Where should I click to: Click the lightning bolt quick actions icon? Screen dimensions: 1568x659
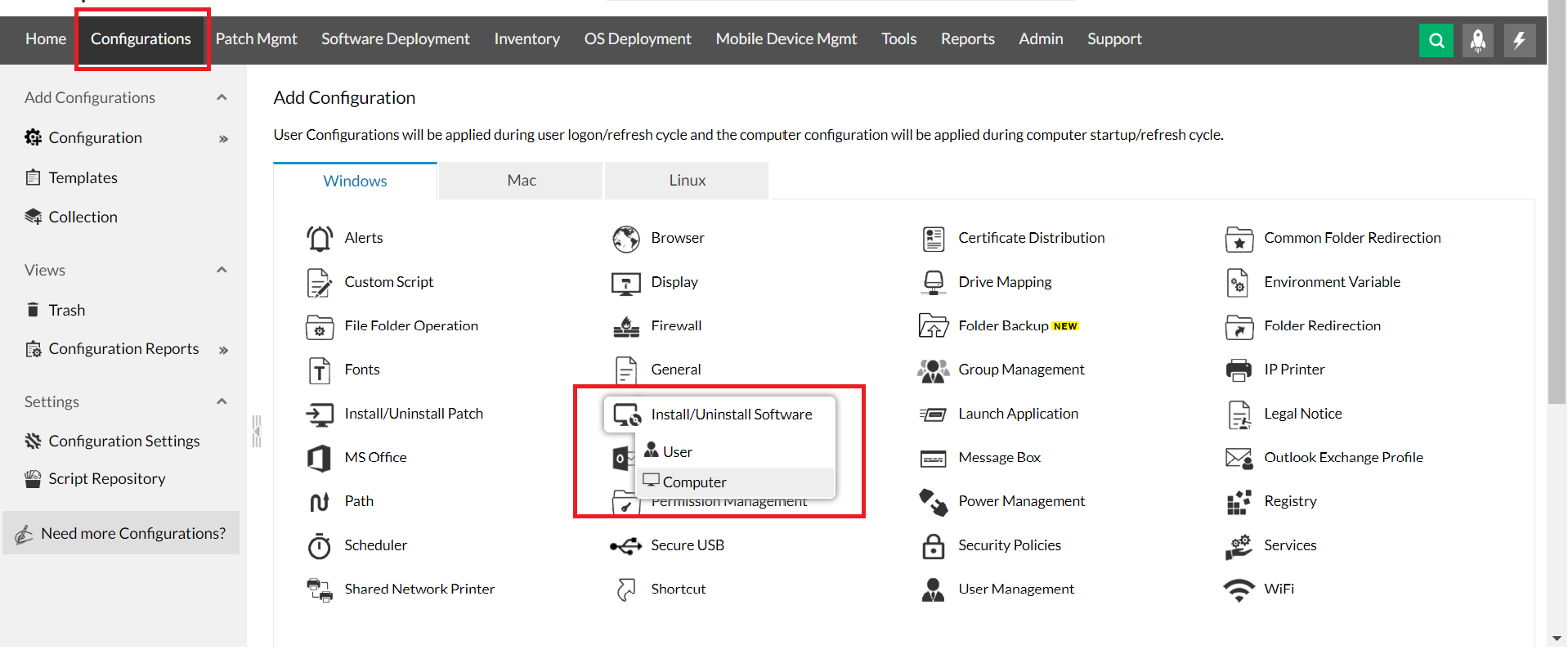1519,40
